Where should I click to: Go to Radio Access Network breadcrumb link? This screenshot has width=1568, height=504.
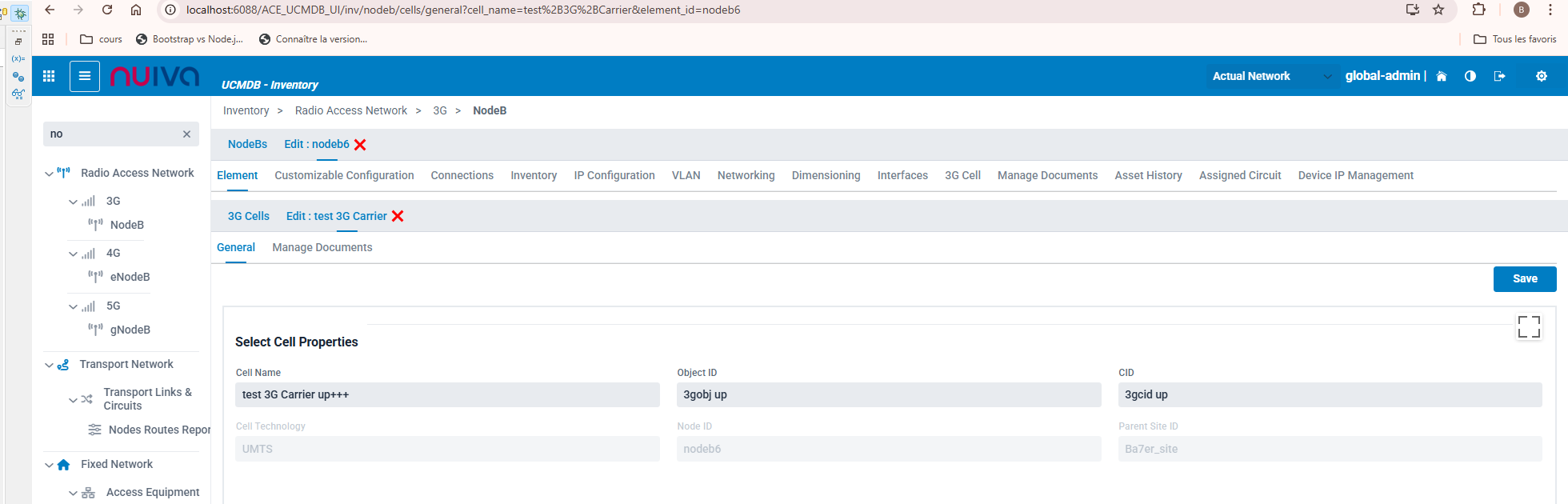[350, 110]
